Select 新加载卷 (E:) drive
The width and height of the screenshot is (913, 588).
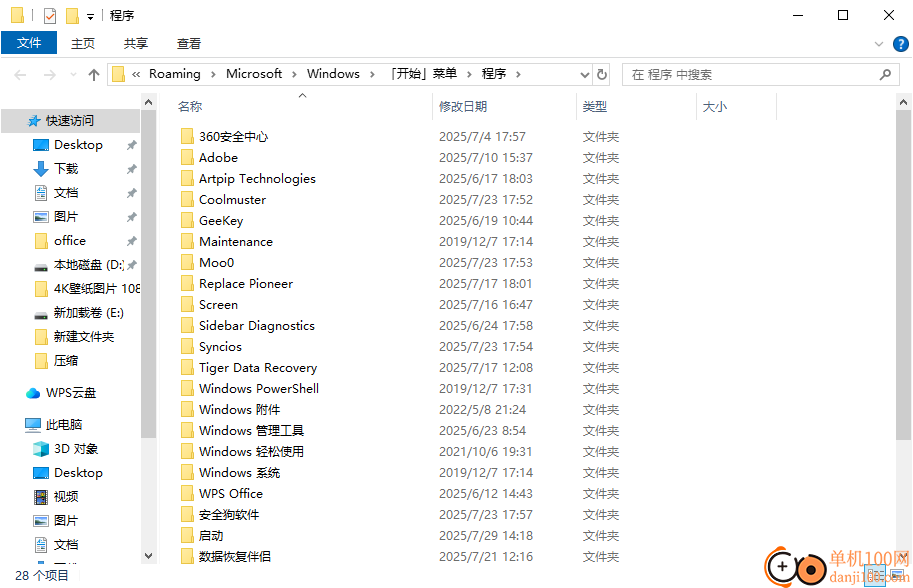click(89, 313)
